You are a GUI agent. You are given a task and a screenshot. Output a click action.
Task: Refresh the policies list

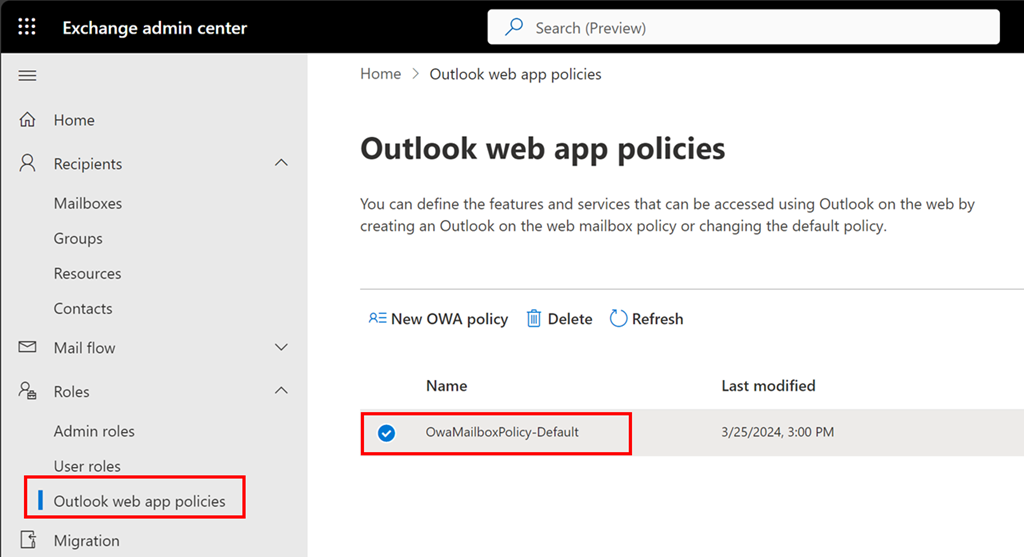click(646, 319)
